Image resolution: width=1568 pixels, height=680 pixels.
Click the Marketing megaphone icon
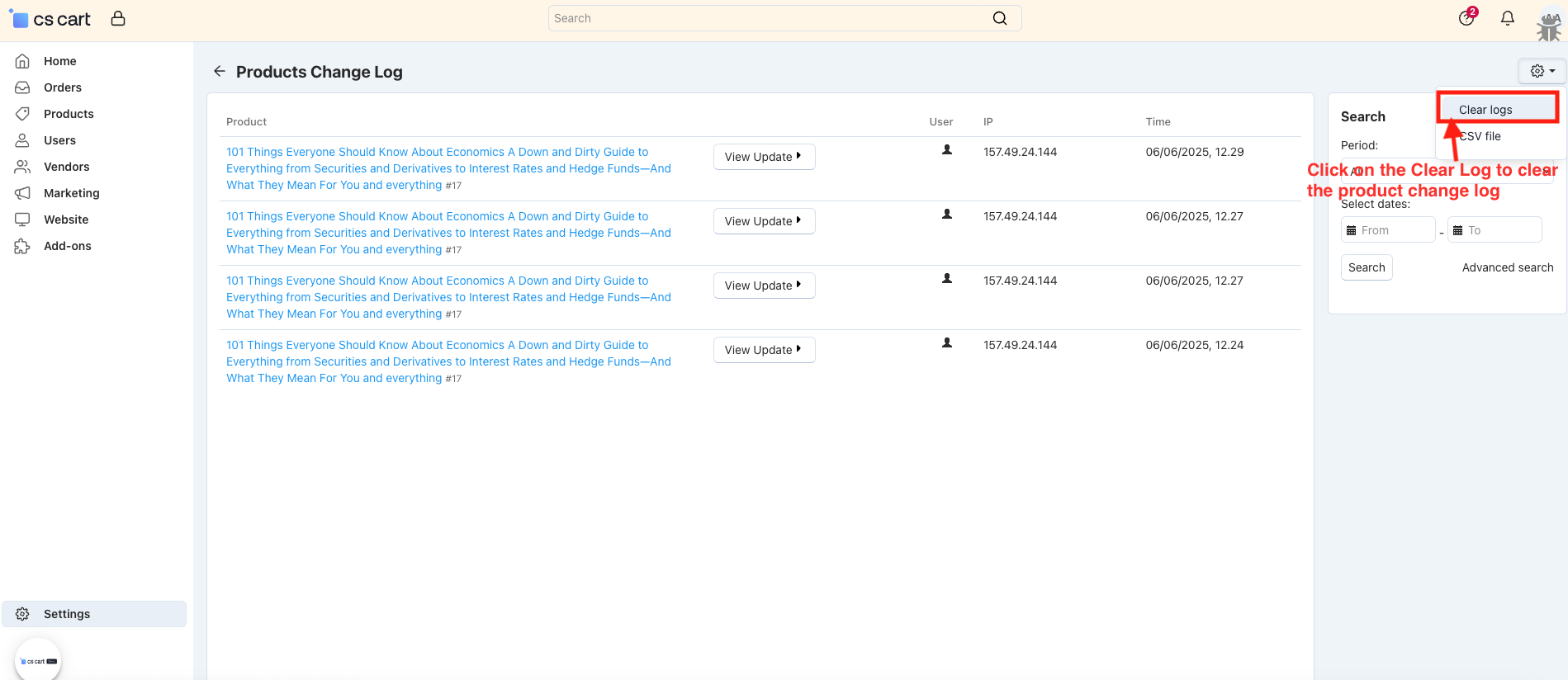coord(23,193)
